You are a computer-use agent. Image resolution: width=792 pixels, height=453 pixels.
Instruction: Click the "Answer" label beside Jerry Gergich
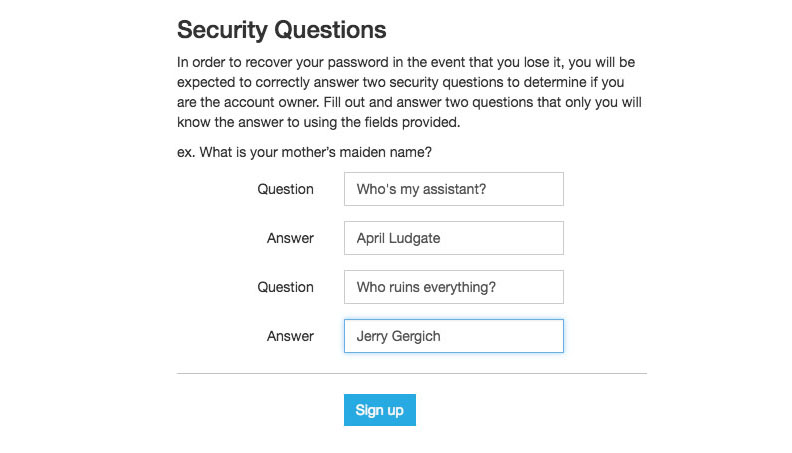290,336
